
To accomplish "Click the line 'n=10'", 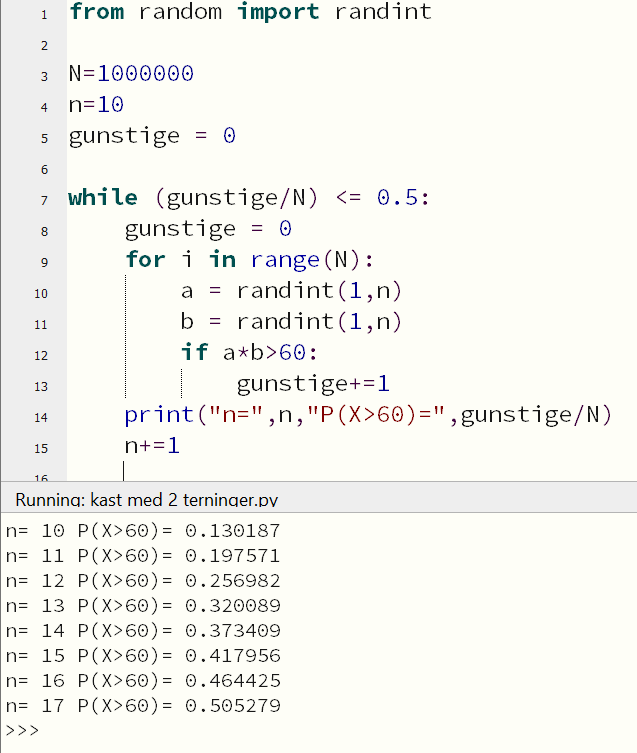I will 96,104.
